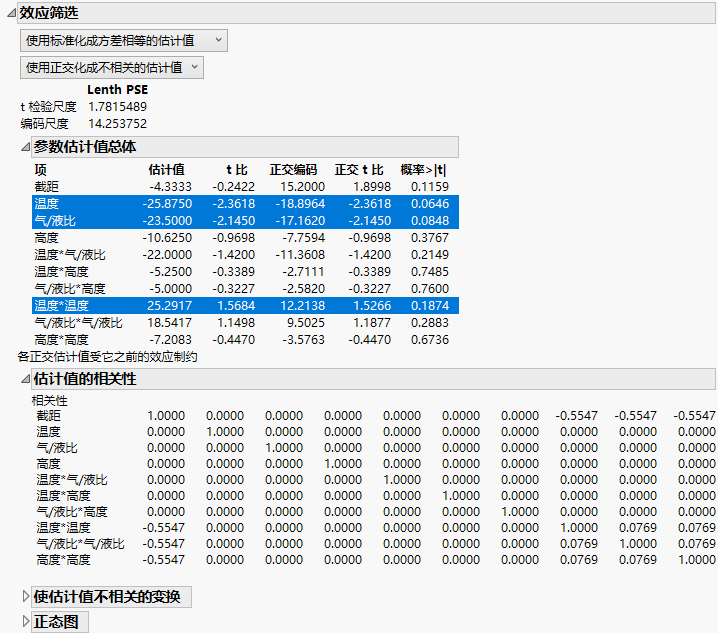This screenshot has height=633, width=718.
Task: Select the 温度*高度 row in parameter estimates
Action: coord(245,271)
